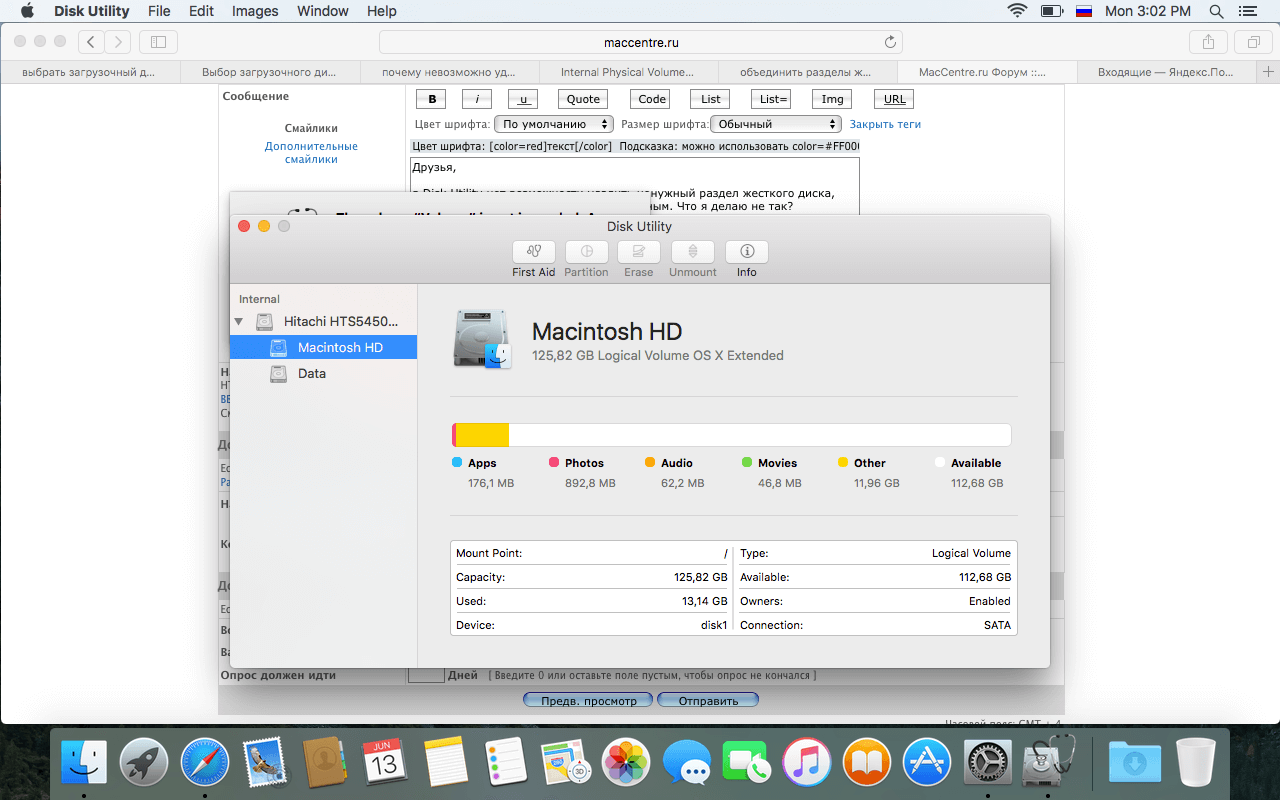The height and width of the screenshot is (800, 1280).
Task: Click Закрыть теги link
Action: 885,124
